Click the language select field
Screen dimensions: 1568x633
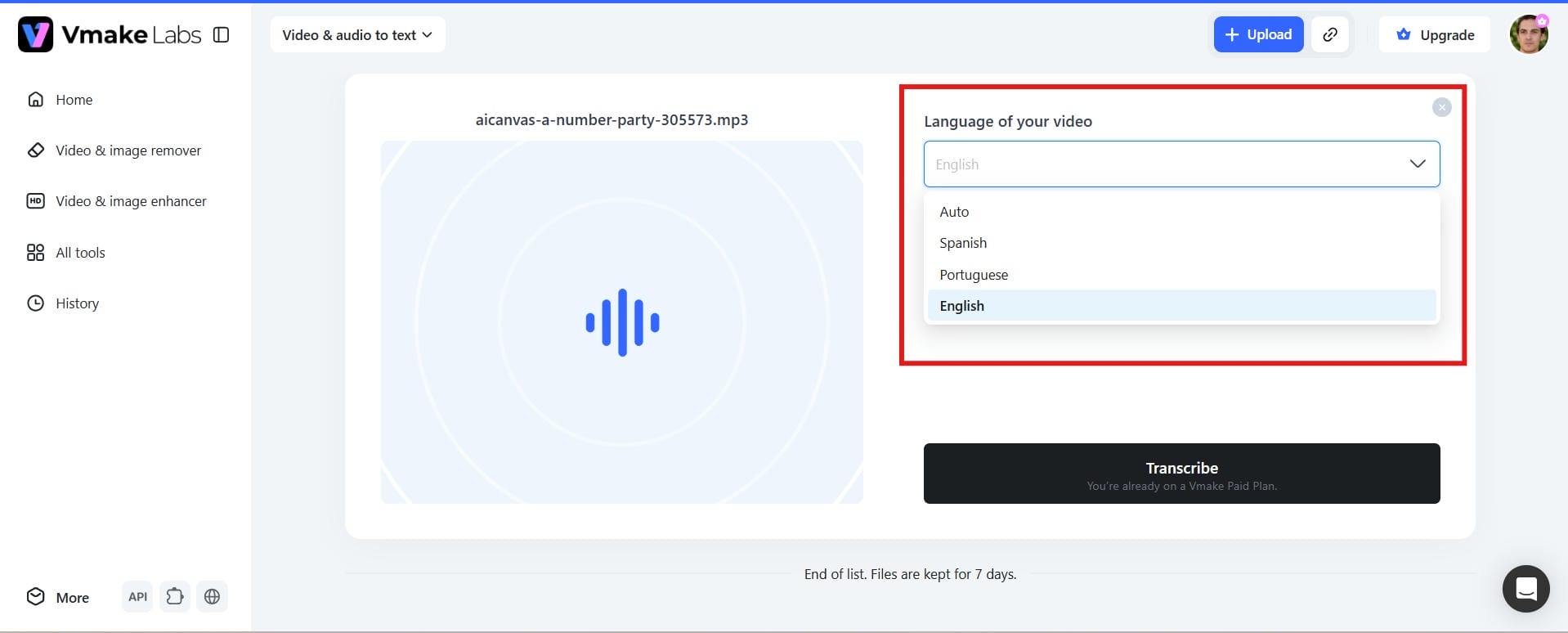(1181, 164)
